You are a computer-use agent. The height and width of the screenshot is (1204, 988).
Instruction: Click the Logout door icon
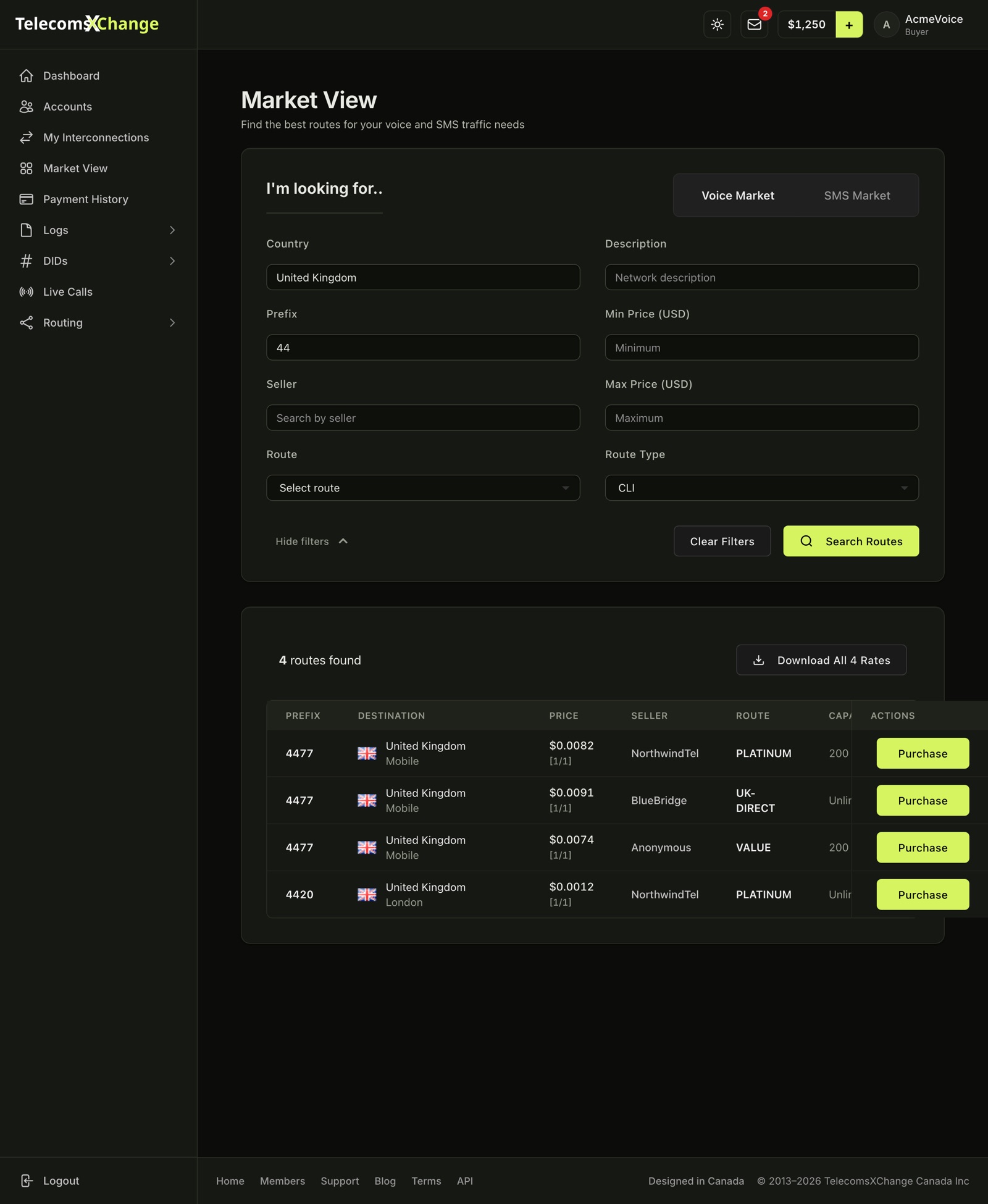point(26,1181)
